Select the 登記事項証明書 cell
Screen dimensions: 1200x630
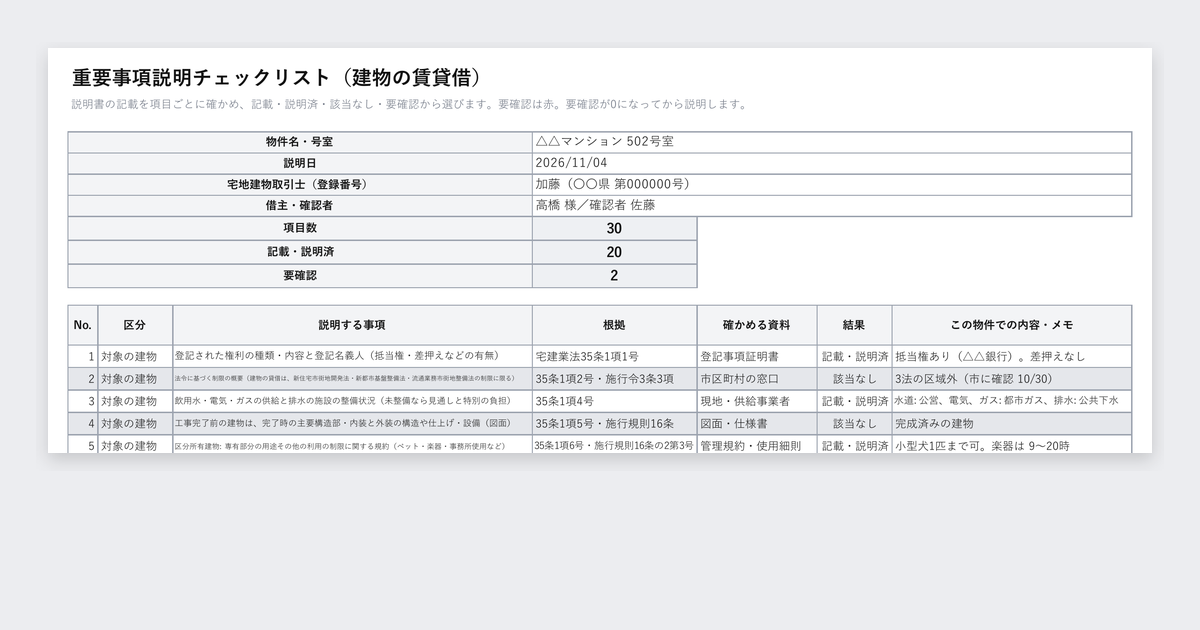[757, 356]
